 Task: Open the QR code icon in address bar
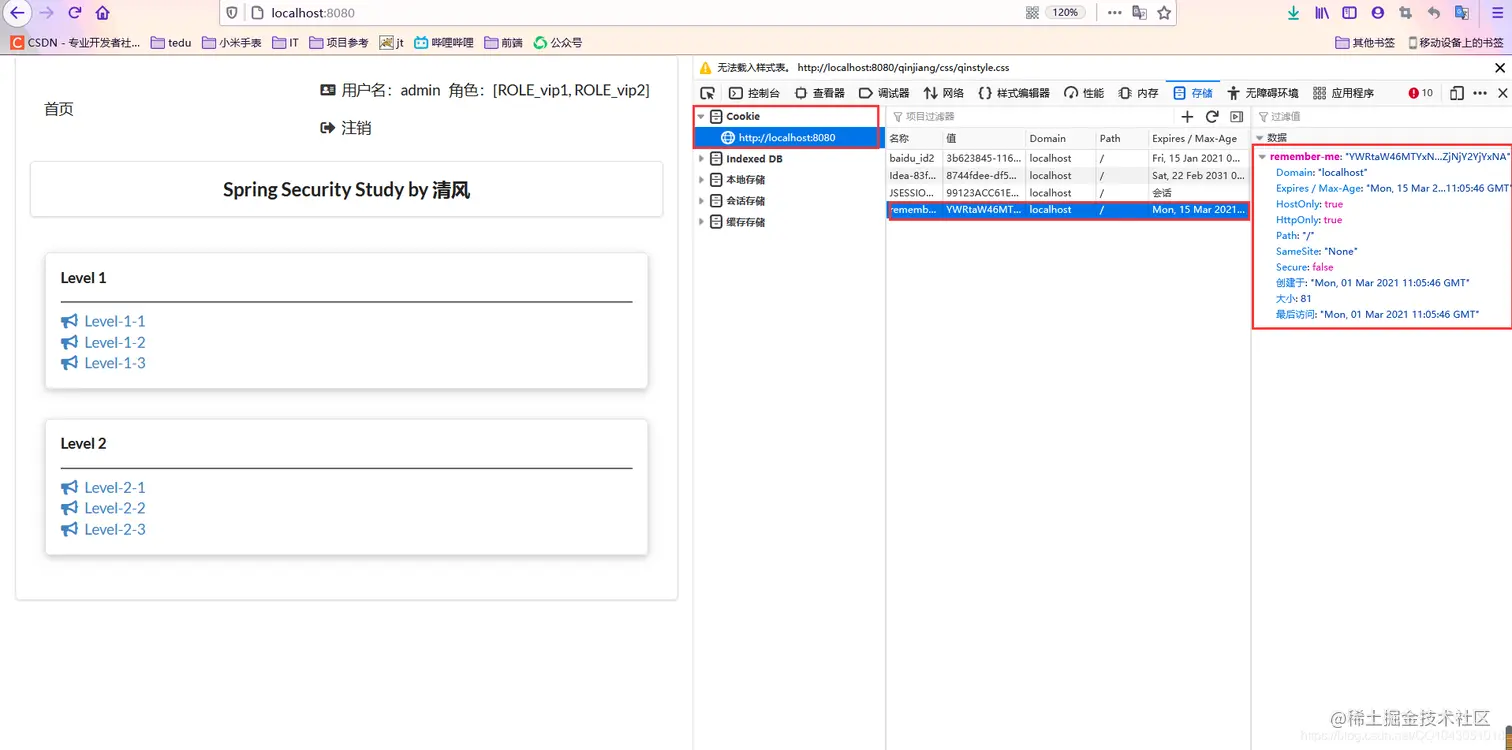(x=1032, y=13)
